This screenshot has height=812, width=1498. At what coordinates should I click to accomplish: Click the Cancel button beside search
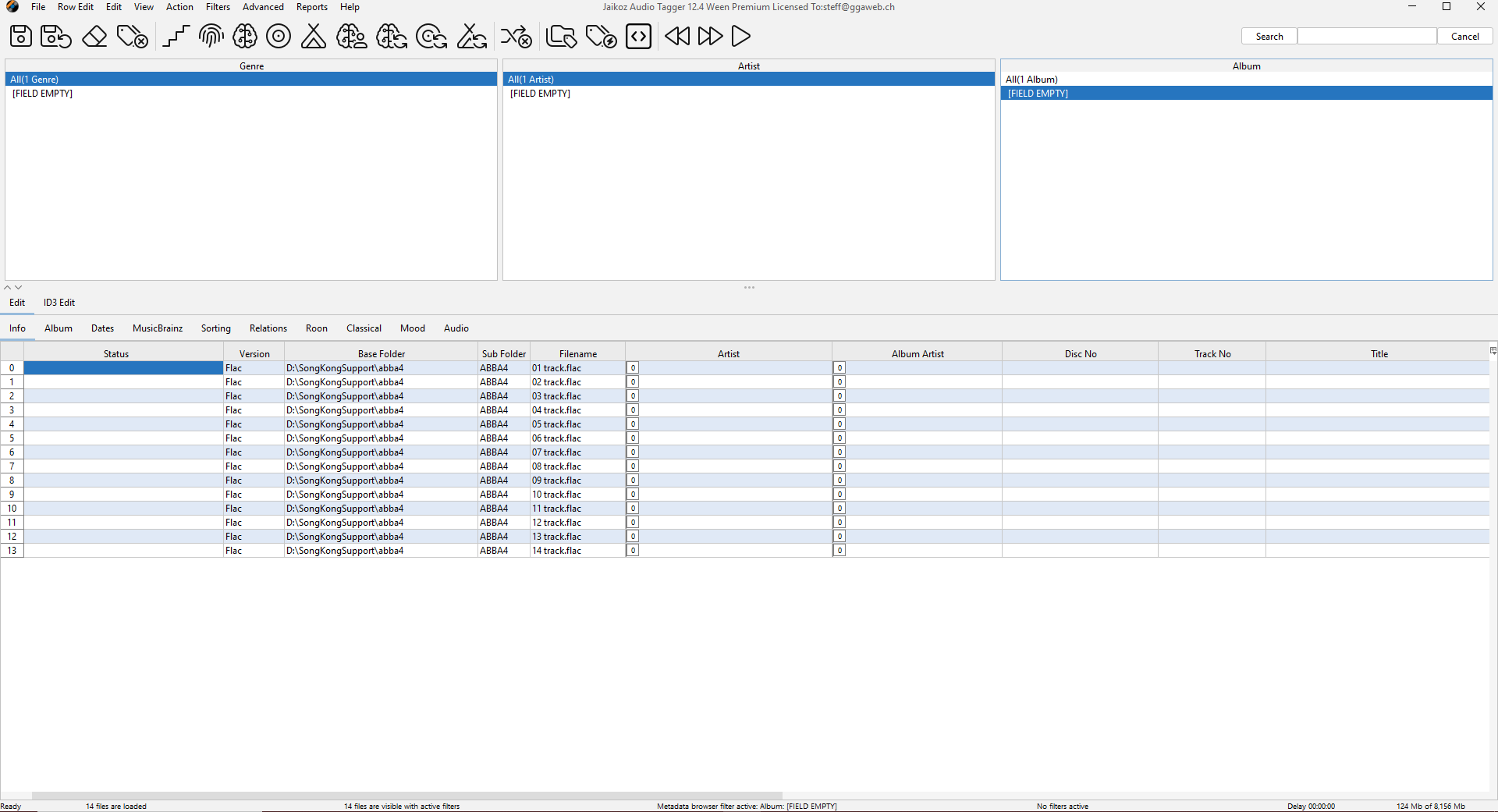[1464, 37]
